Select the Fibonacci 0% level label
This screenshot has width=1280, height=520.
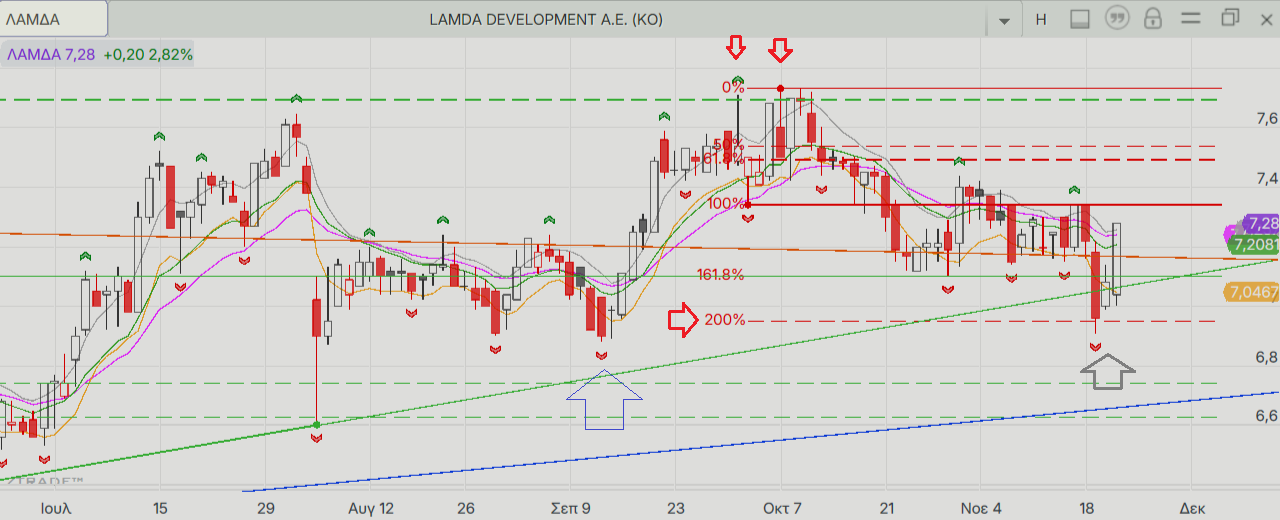tap(733, 87)
